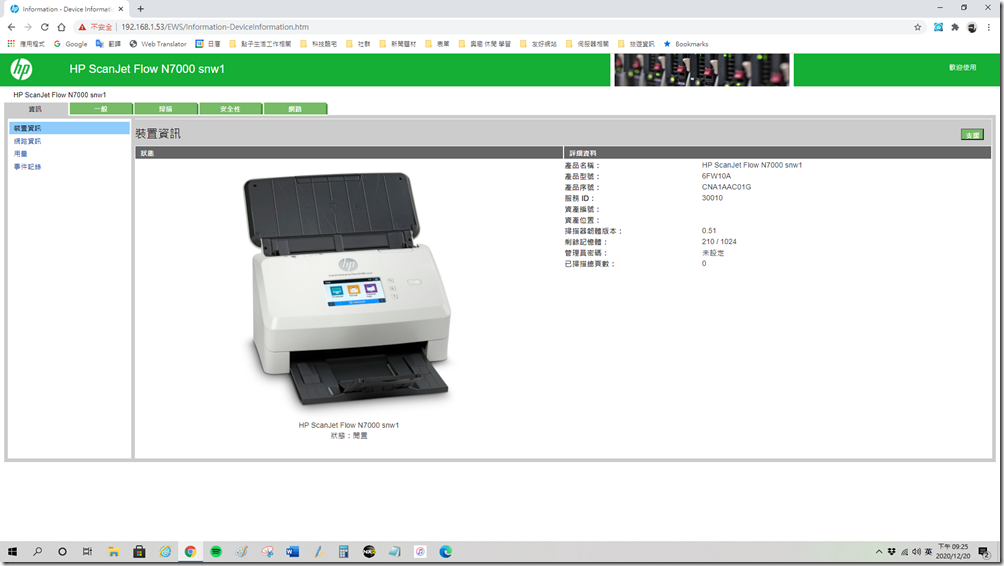Click the green 支援 button

click(972, 134)
